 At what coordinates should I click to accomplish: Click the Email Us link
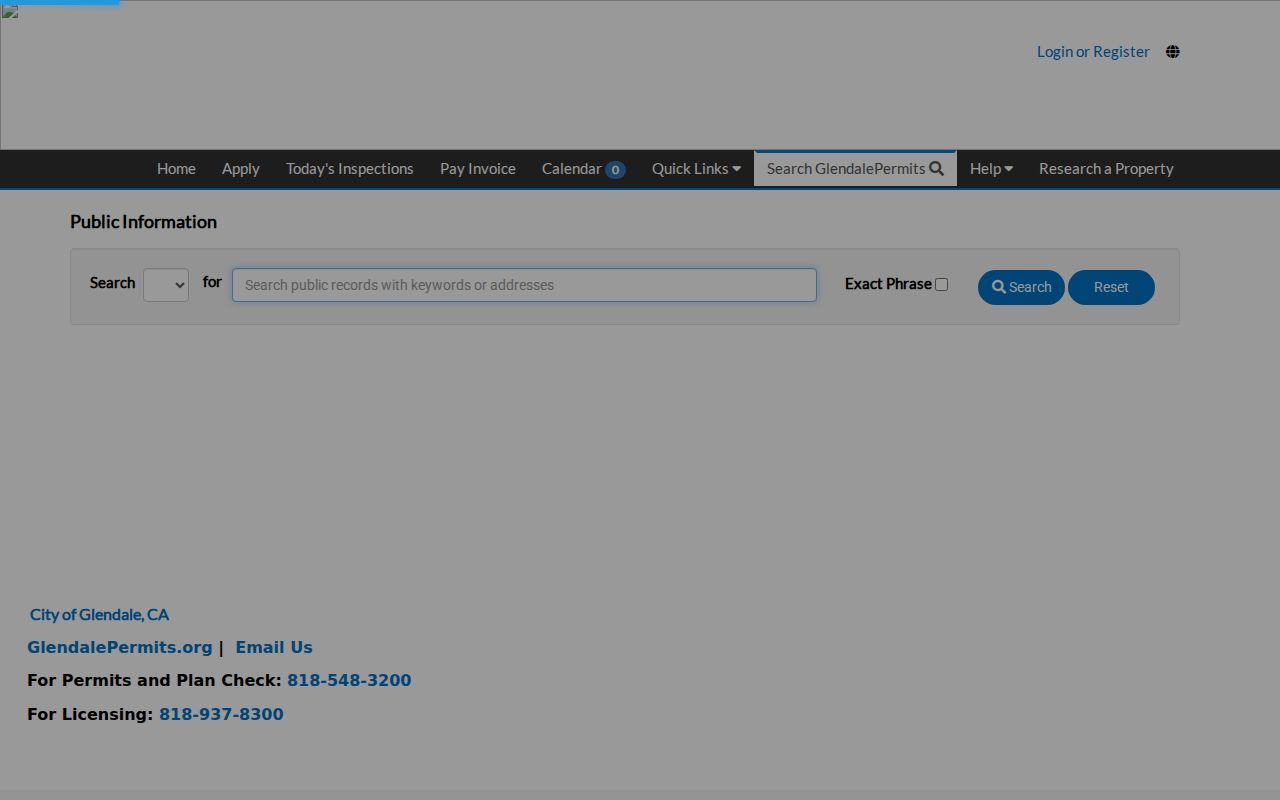click(274, 648)
